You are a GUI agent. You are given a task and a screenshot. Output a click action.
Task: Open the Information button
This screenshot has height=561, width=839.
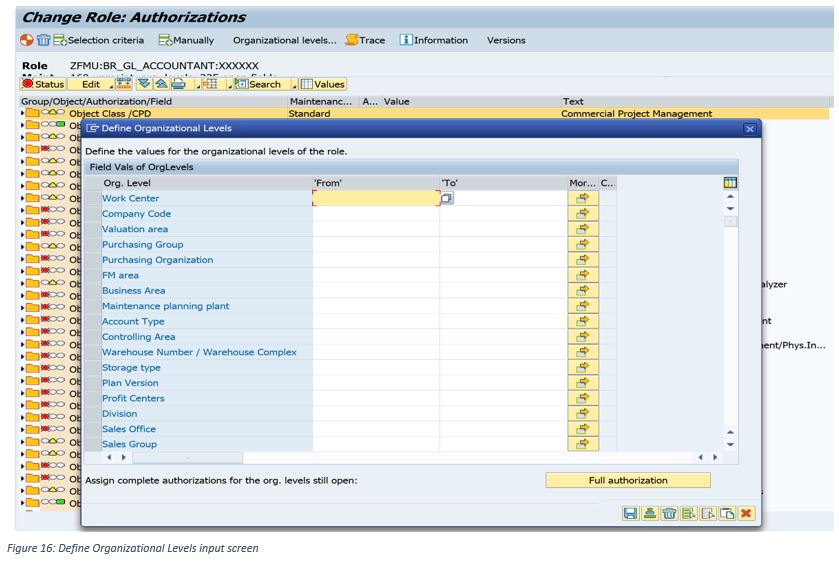[434, 40]
